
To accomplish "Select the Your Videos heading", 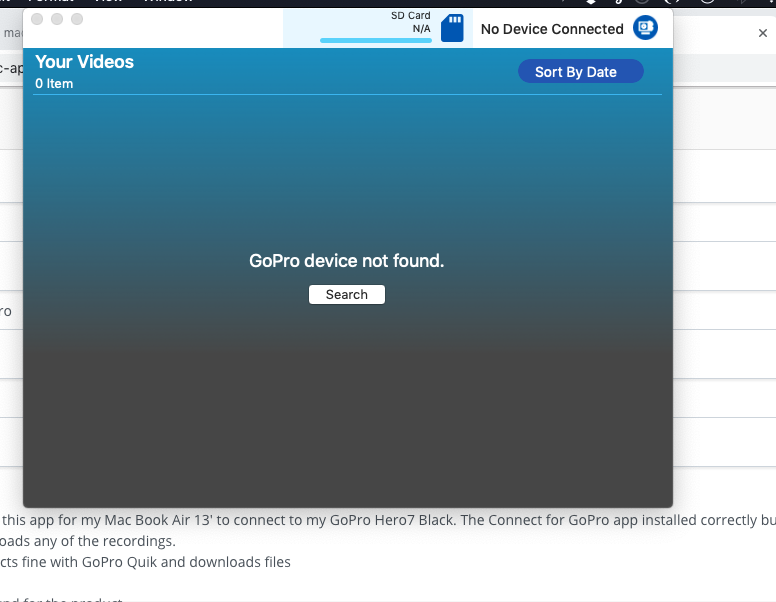I will [84, 62].
